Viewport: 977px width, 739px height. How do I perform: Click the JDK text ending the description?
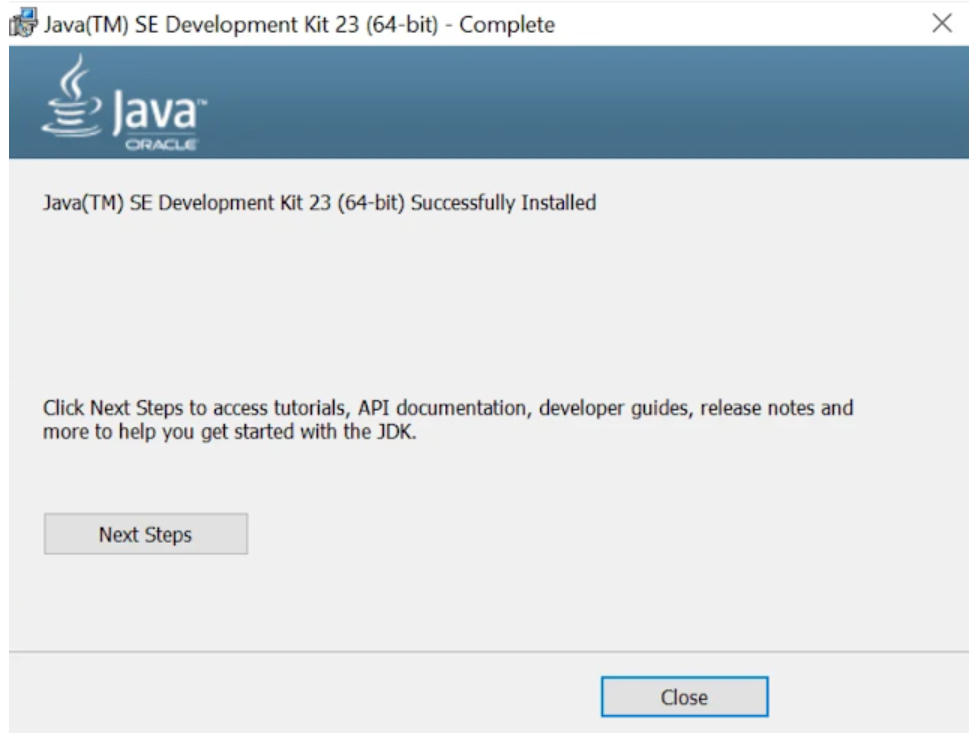click(396, 431)
